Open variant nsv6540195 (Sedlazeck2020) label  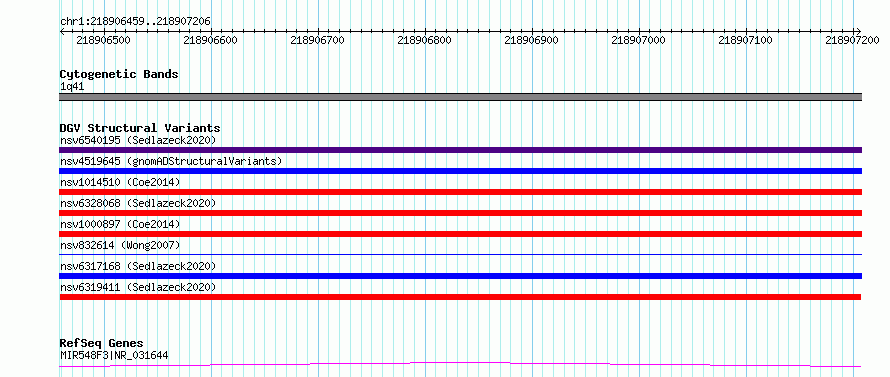(x=138, y=140)
